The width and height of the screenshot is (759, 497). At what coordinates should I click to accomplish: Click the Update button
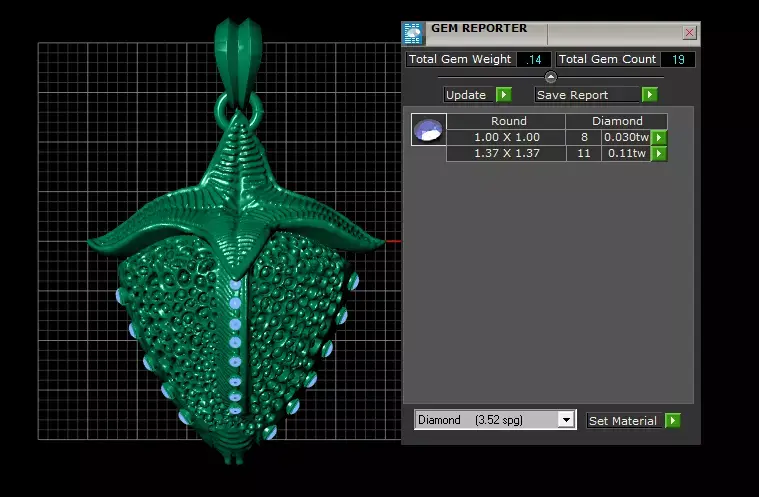469,95
